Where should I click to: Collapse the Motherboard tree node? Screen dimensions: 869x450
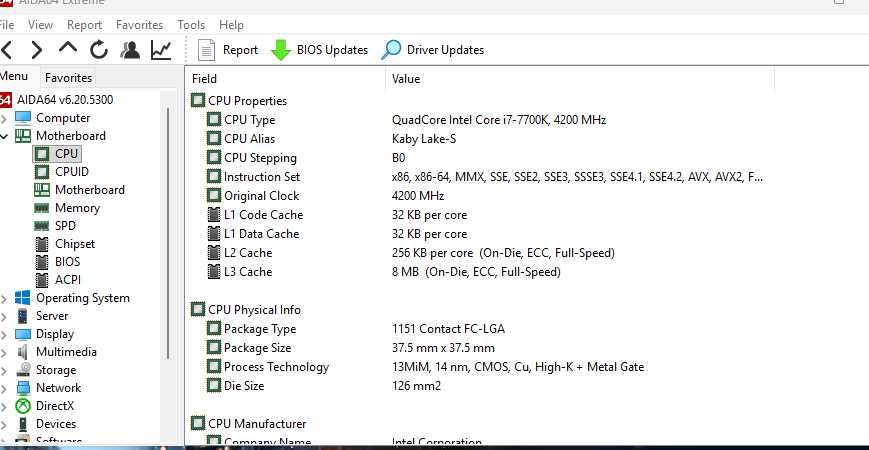[4, 136]
